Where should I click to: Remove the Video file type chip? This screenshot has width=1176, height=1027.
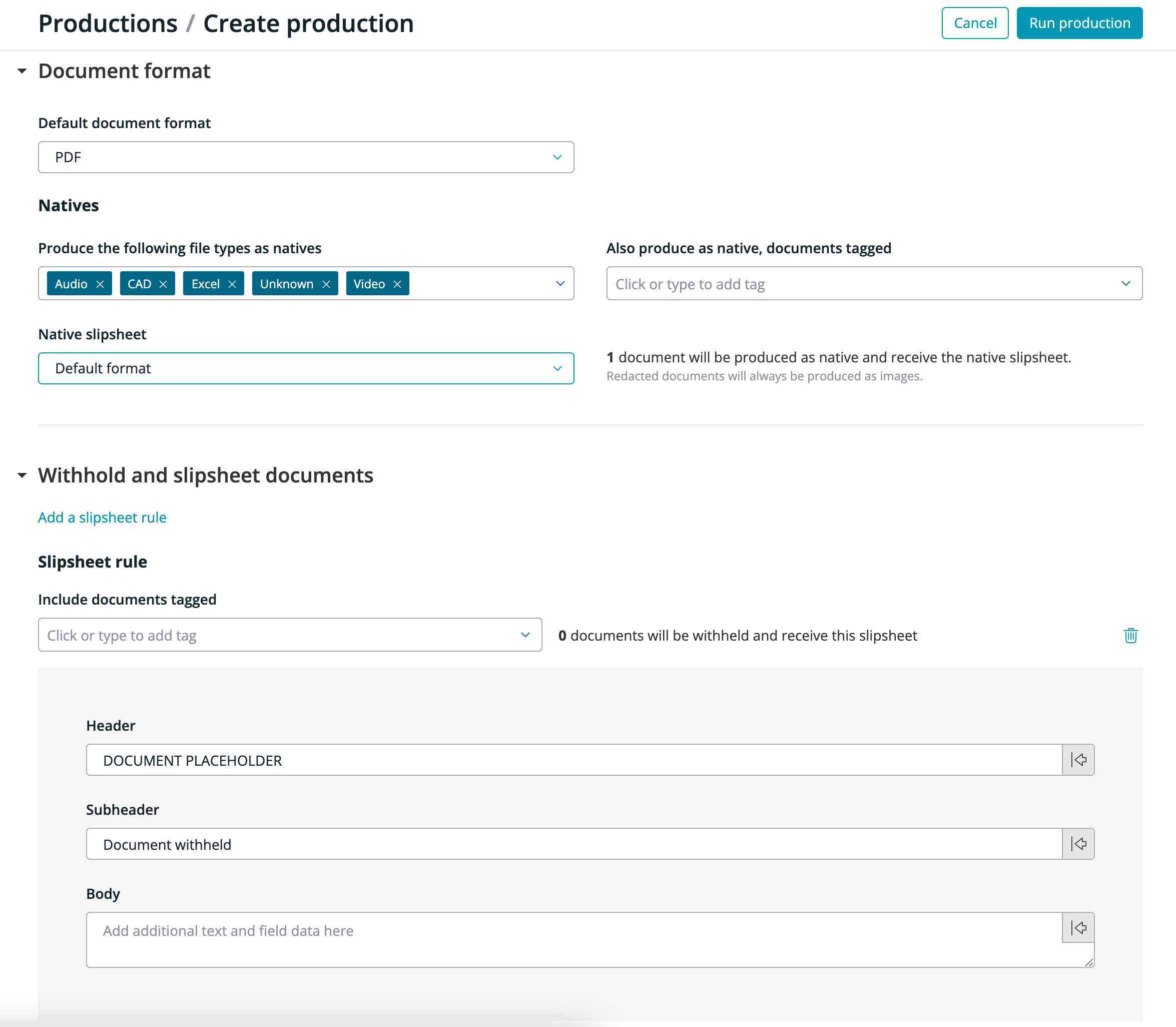[x=397, y=284]
